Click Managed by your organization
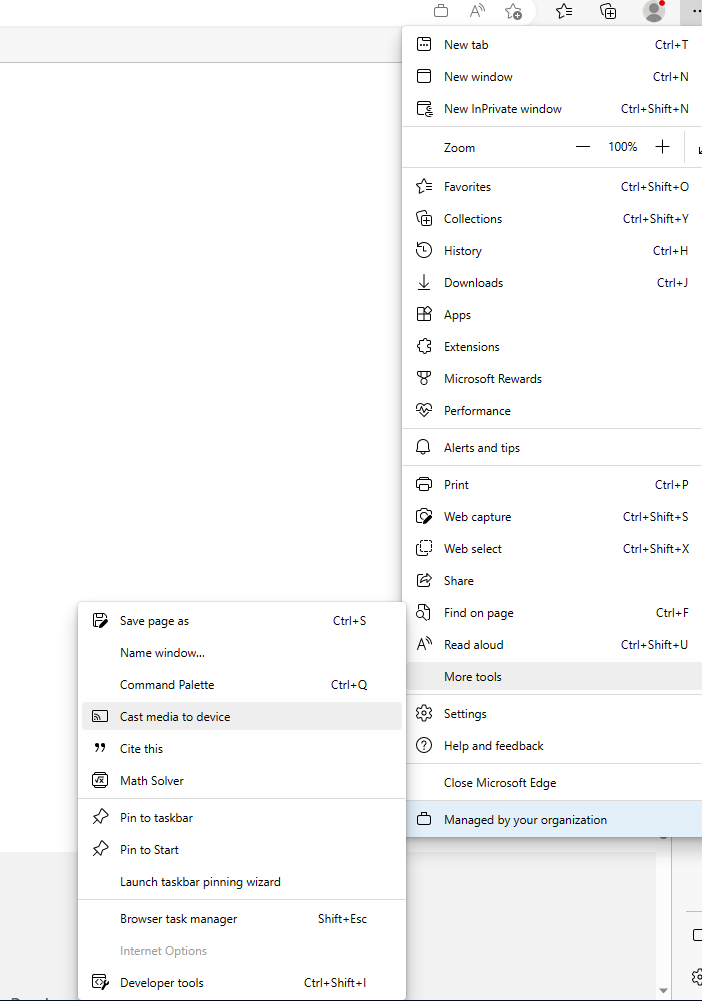 (552, 819)
